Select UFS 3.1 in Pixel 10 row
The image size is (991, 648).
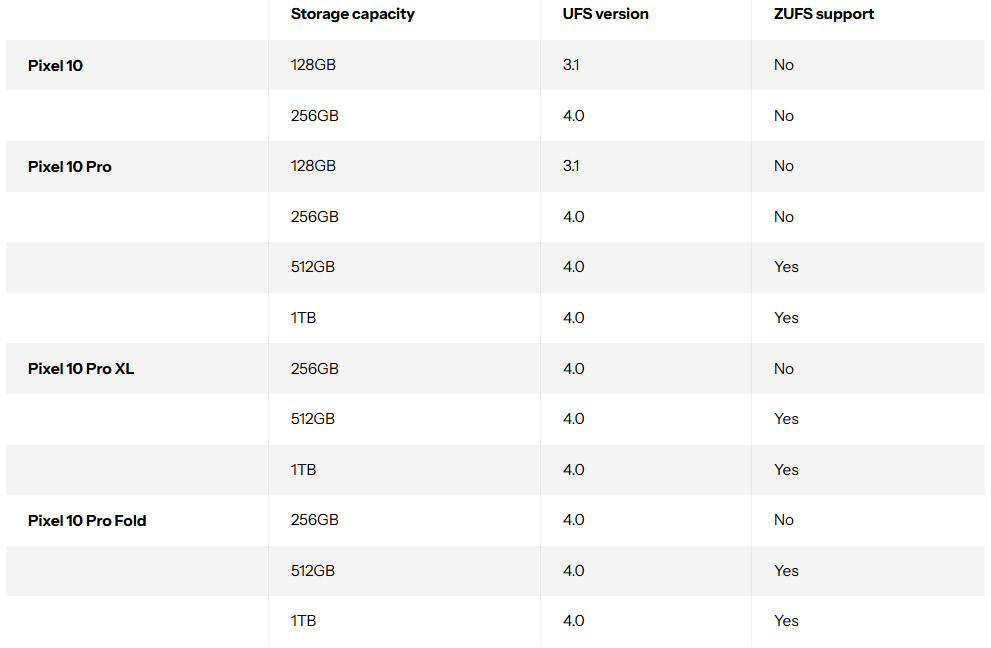tap(571, 65)
